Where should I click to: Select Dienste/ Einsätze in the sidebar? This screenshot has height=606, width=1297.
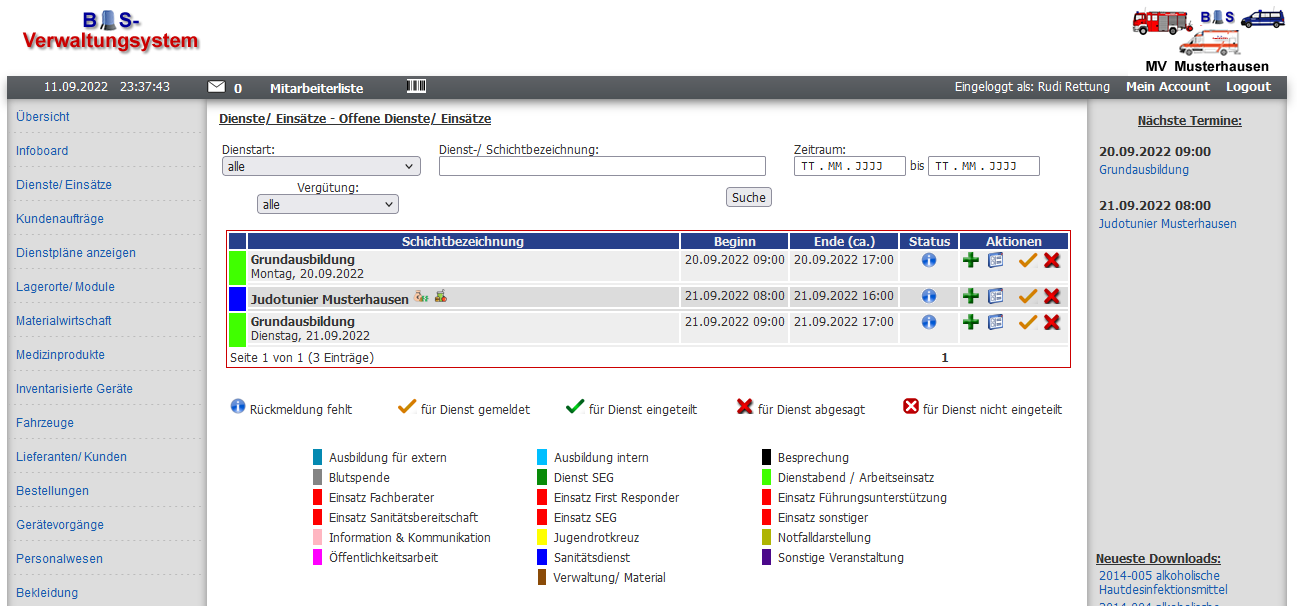click(x=64, y=185)
